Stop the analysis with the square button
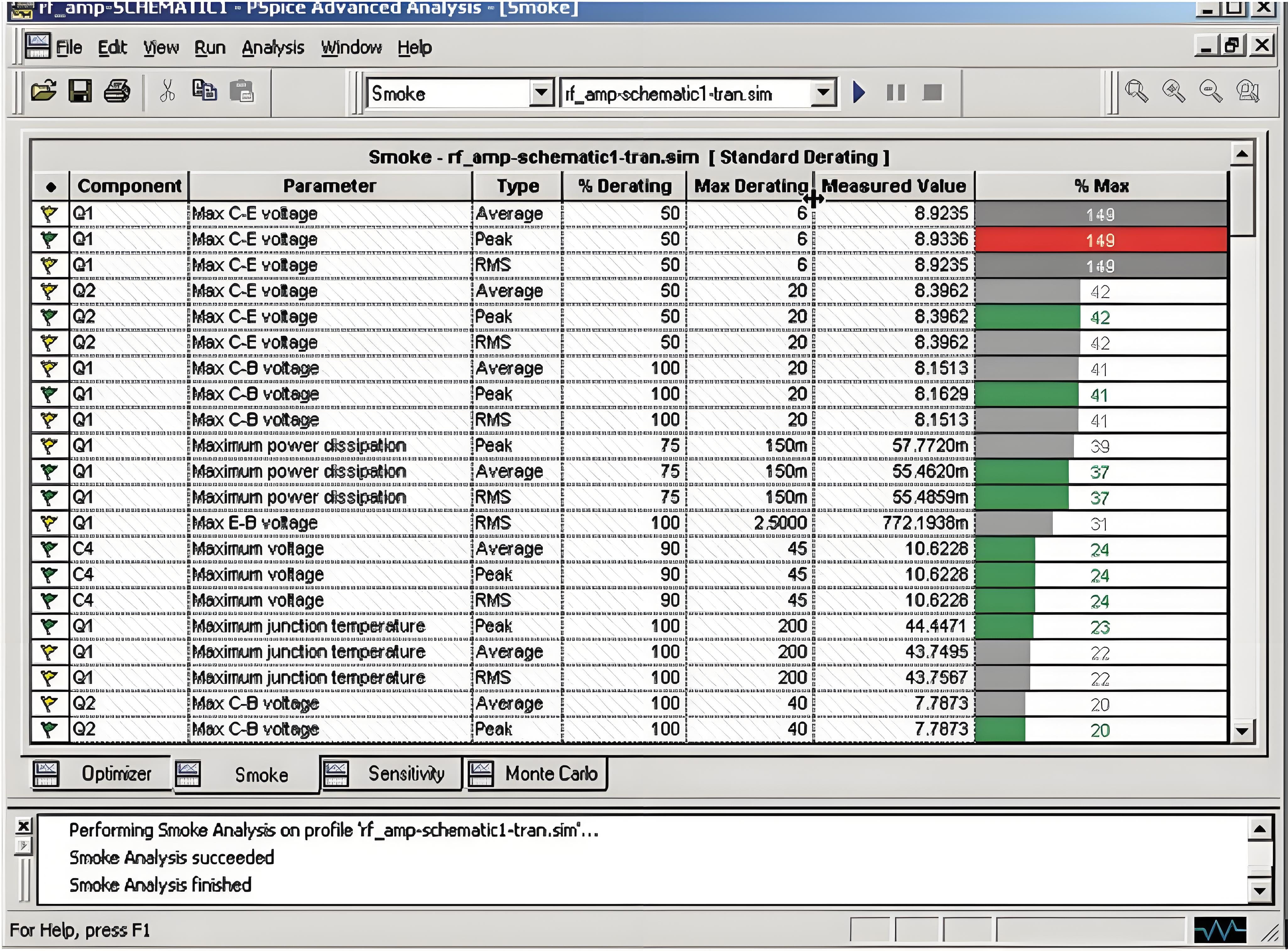1288x951 pixels. [x=933, y=92]
